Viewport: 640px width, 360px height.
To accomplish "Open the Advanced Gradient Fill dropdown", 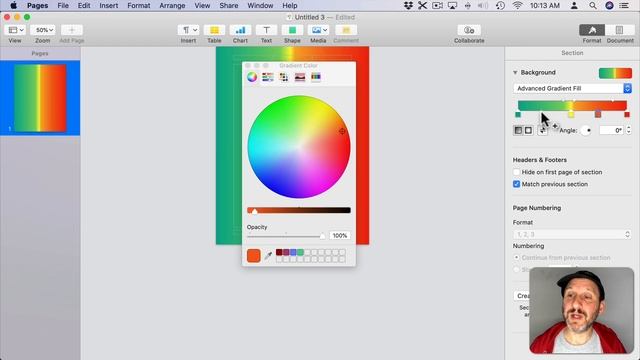I will pos(572,88).
